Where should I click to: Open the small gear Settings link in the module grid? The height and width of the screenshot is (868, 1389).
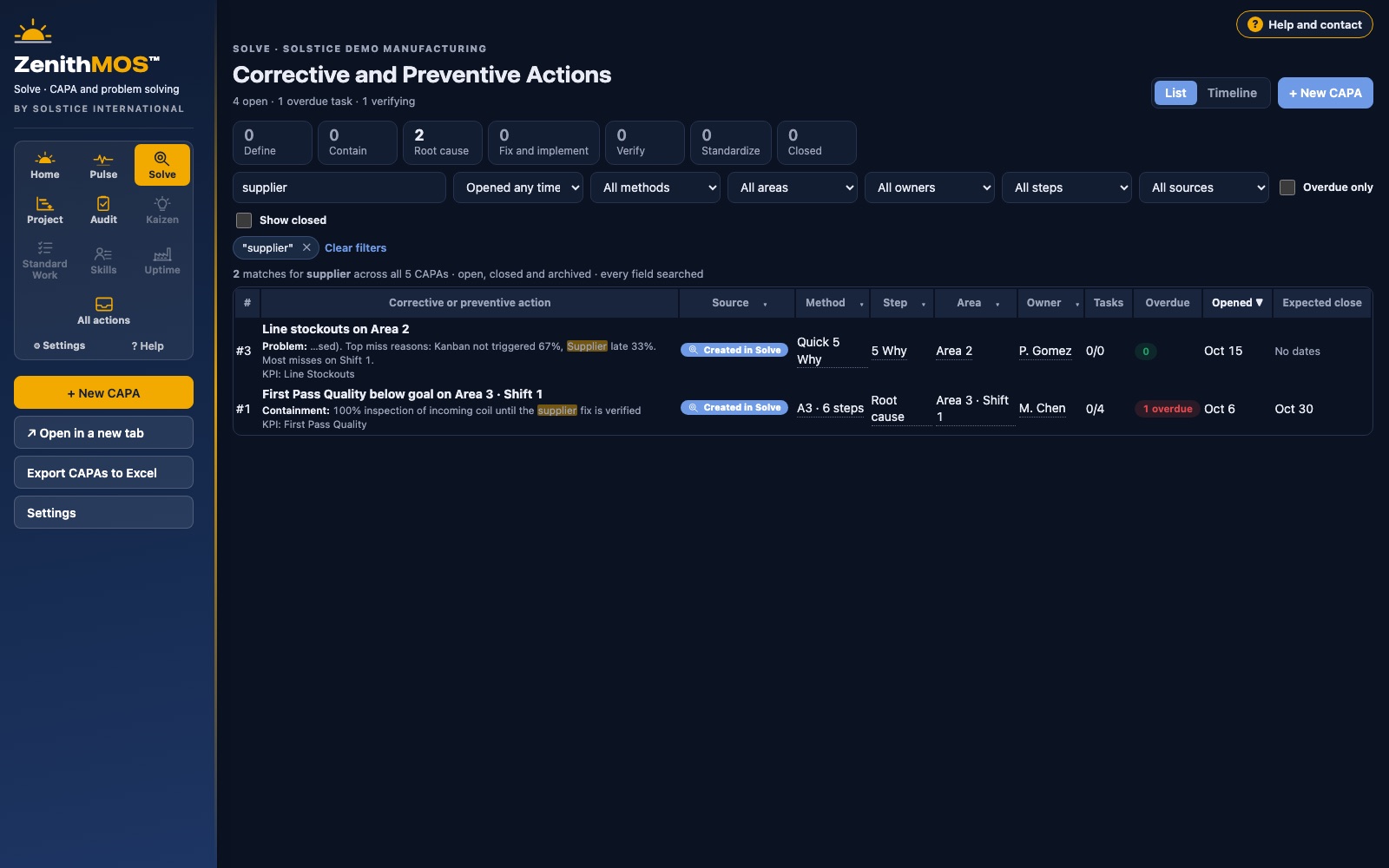60,345
